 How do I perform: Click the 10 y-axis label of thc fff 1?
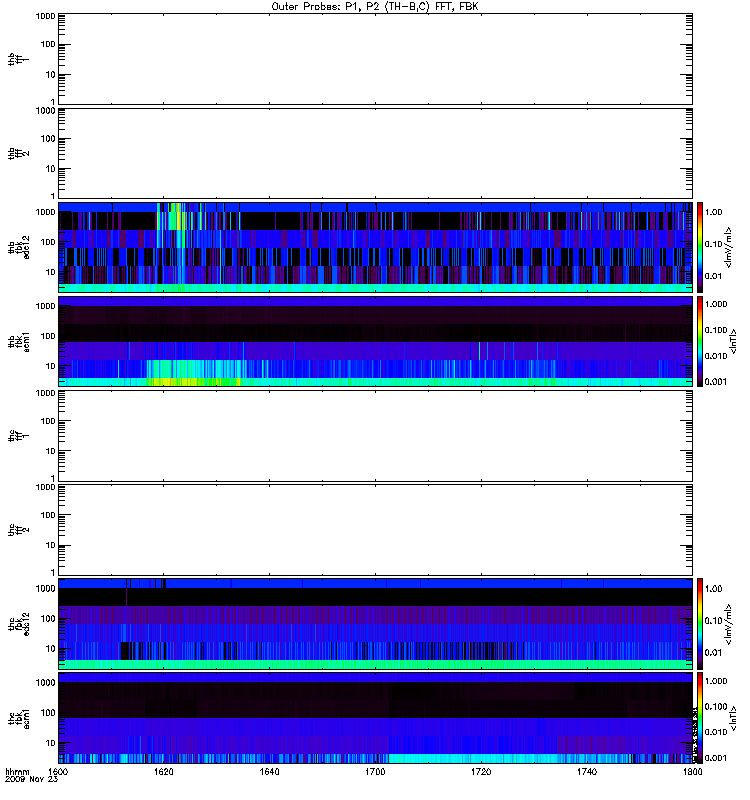(x=50, y=451)
